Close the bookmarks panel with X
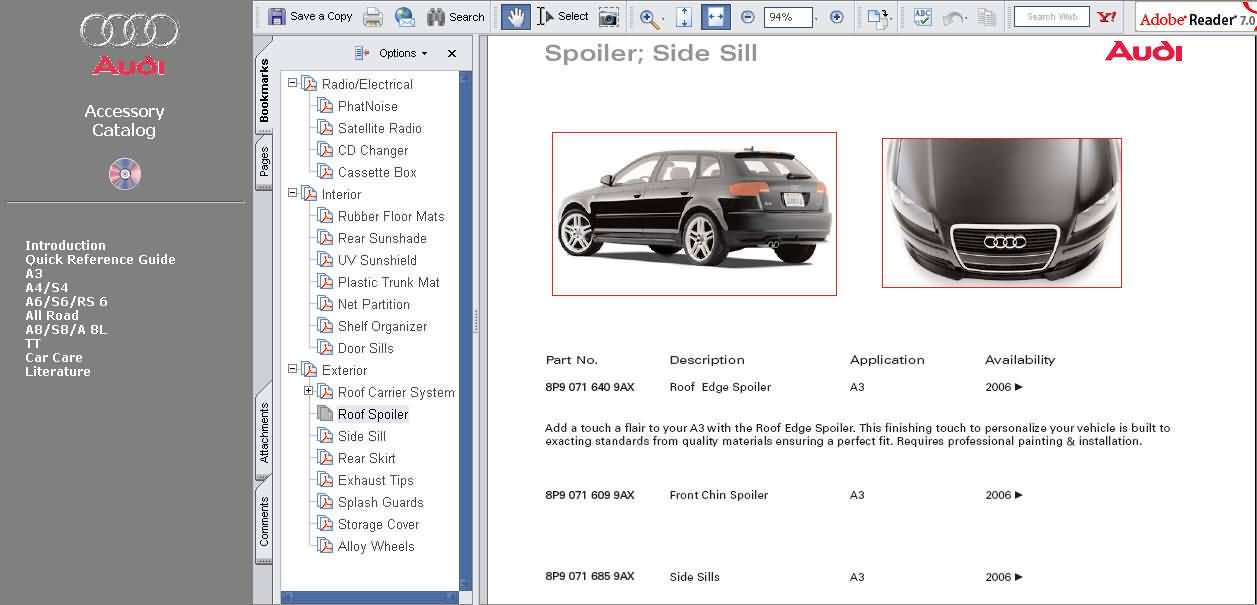1257x605 pixels. coord(452,53)
